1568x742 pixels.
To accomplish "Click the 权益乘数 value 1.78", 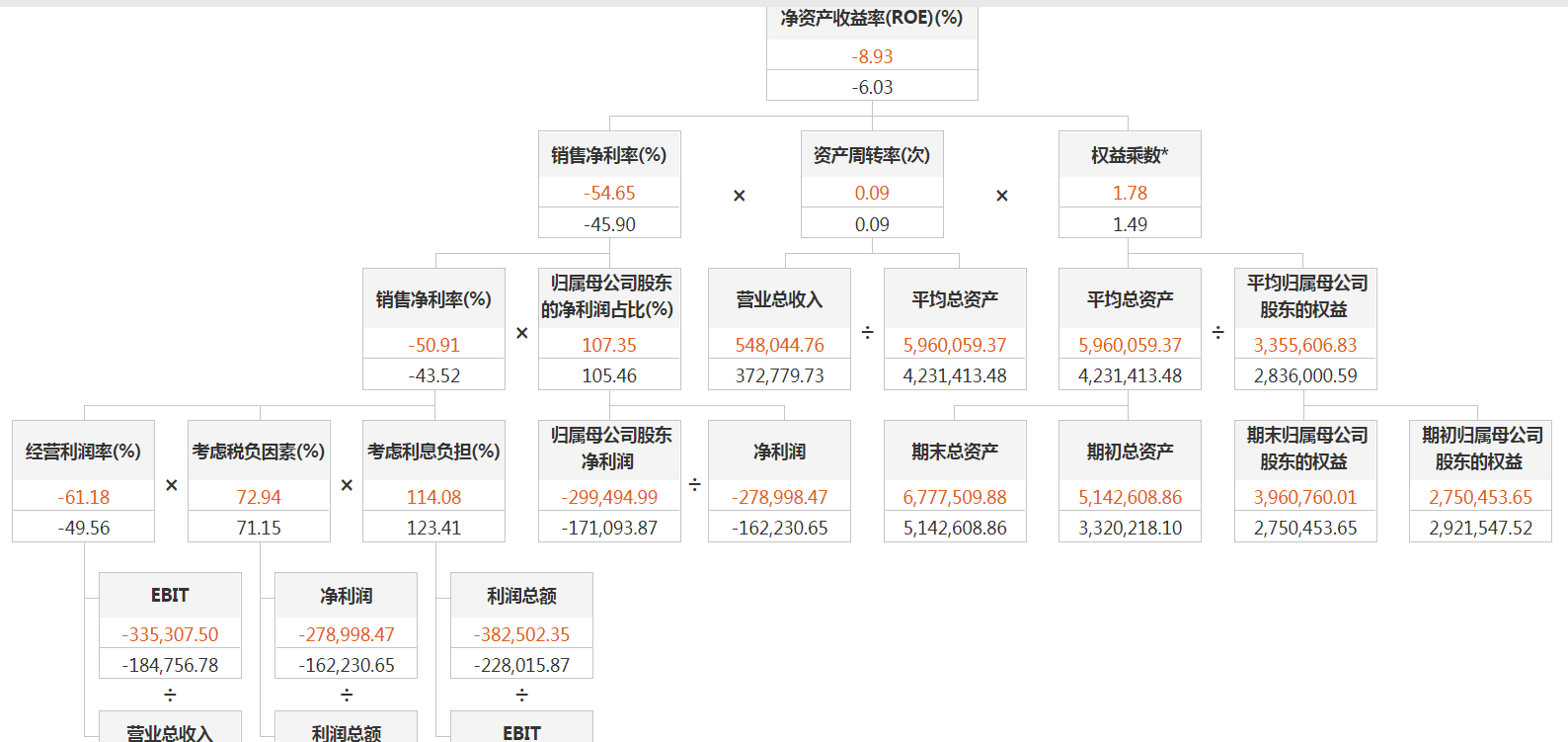I will (1130, 193).
